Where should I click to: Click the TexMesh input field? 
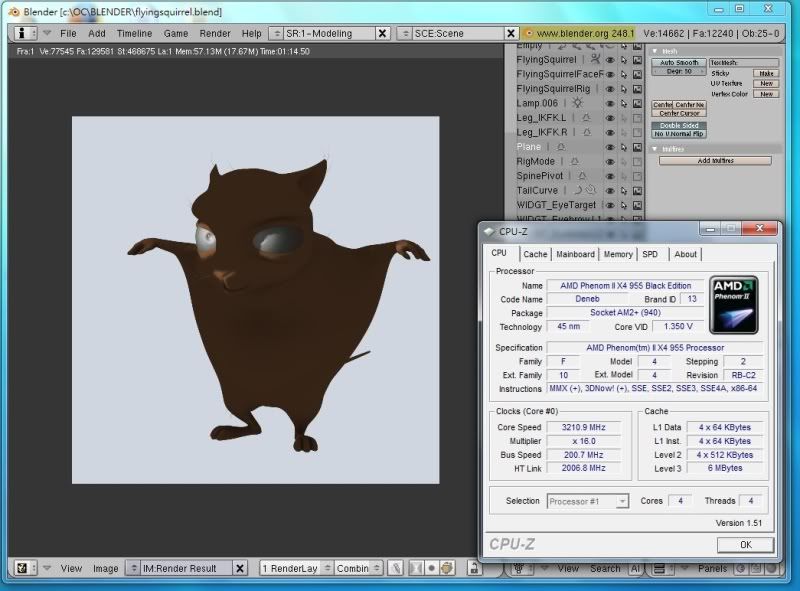coord(744,63)
